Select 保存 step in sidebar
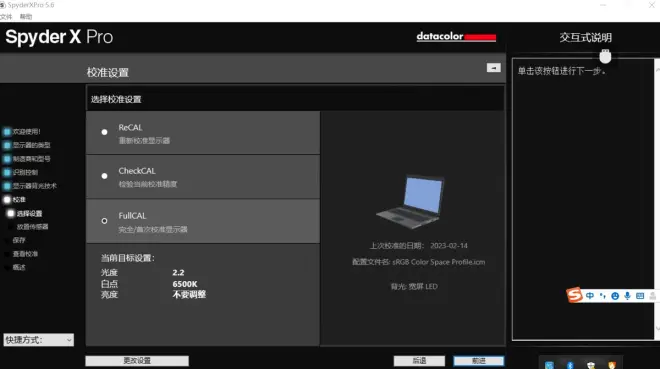 [19, 240]
